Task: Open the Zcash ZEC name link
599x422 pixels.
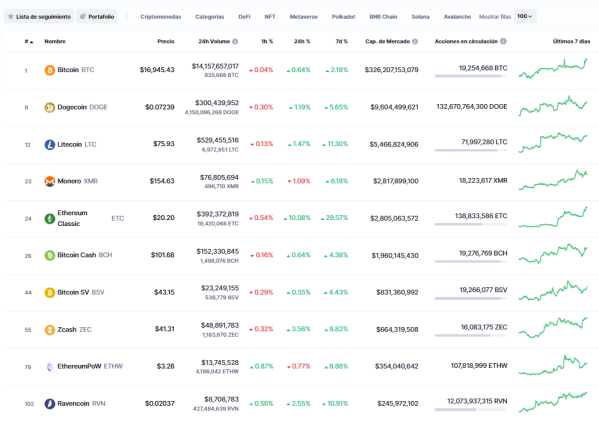Action: click(74, 329)
